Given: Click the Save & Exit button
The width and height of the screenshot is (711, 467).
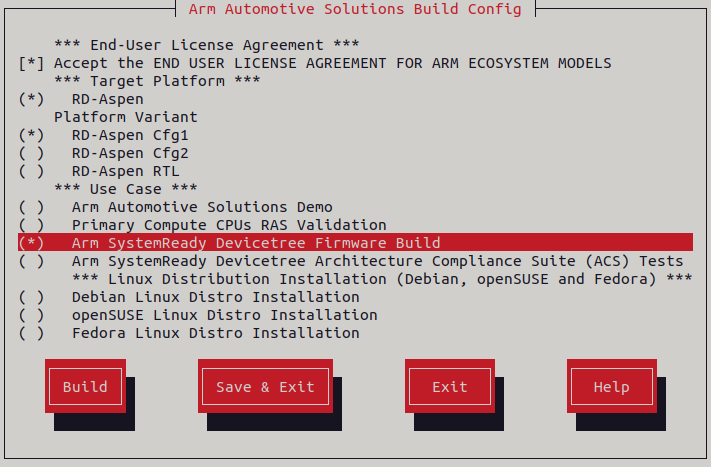Looking at the screenshot, I should coord(265,386).
